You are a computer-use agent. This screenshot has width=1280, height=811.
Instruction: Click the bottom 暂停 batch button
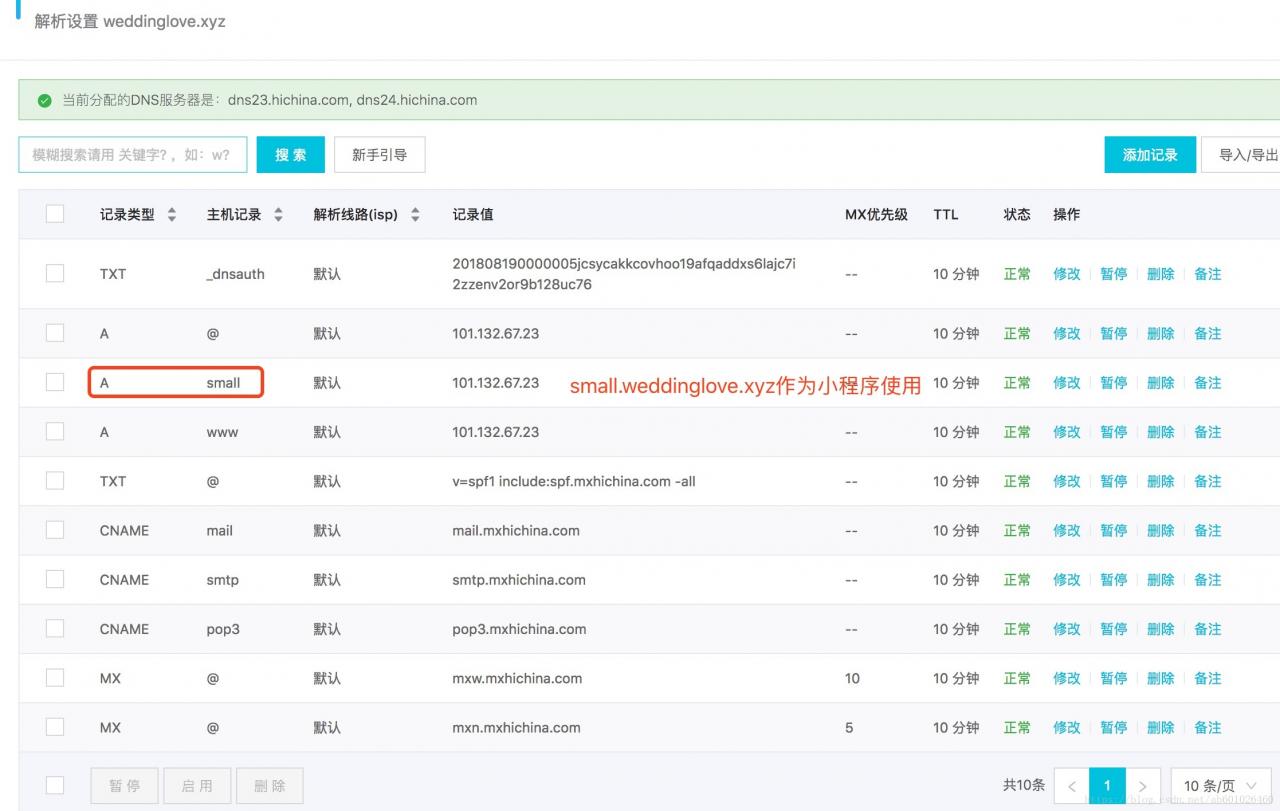pyautogui.click(x=125, y=786)
